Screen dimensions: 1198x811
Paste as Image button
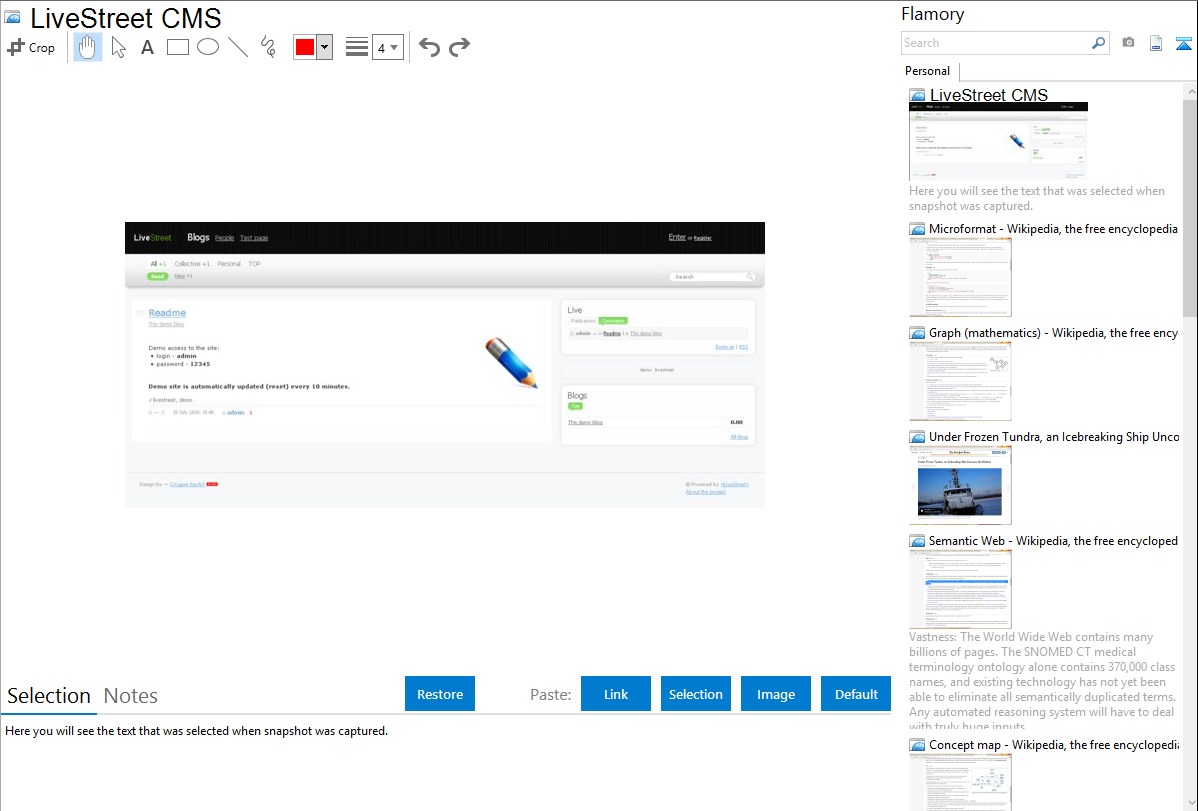[775, 694]
